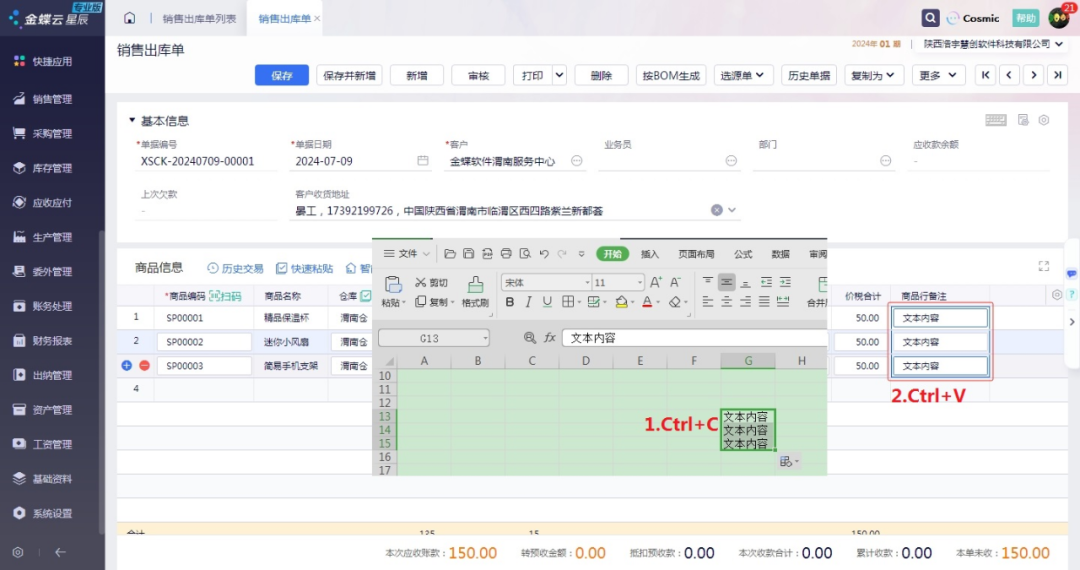Click the search icon beside Cosmic
The height and width of the screenshot is (570, 1080).
tap(930, 18)
